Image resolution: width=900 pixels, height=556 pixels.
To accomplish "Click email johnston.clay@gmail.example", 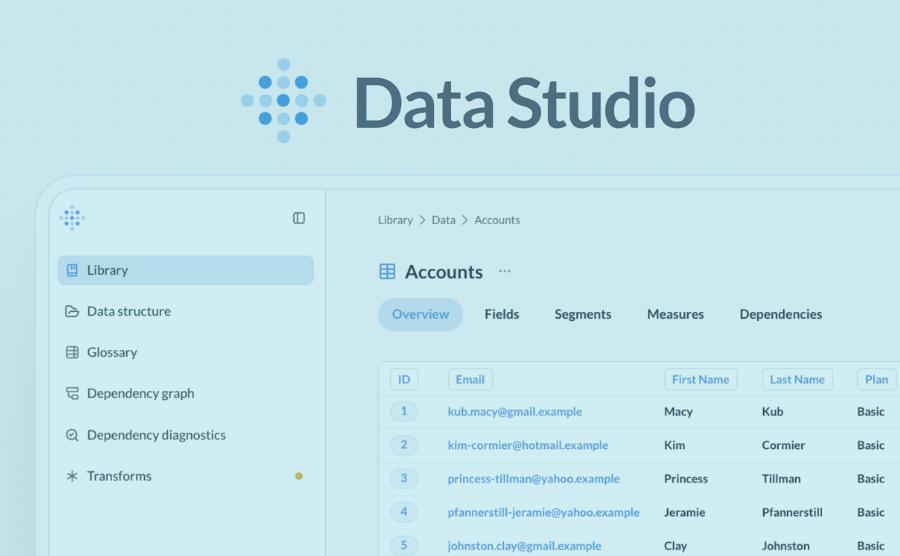I will click(x=525, y=546).
